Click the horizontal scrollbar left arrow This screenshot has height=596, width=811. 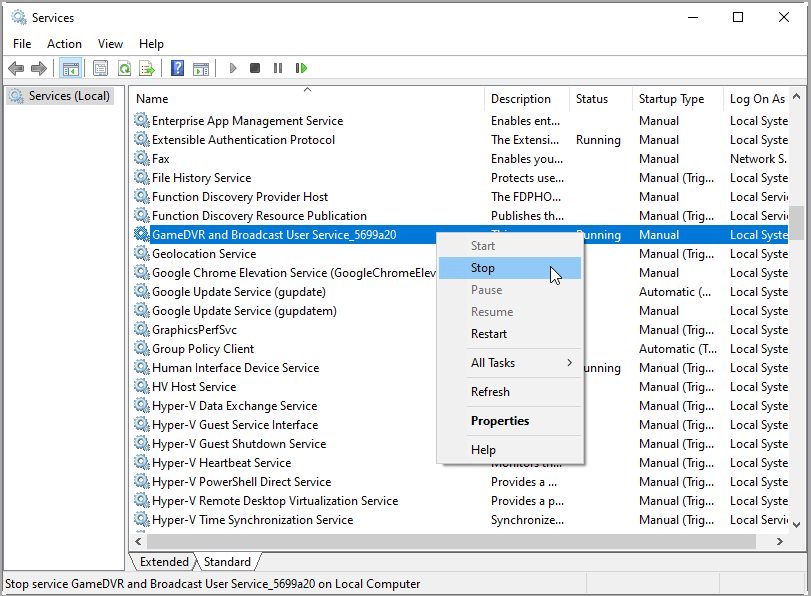pos(138,541)
